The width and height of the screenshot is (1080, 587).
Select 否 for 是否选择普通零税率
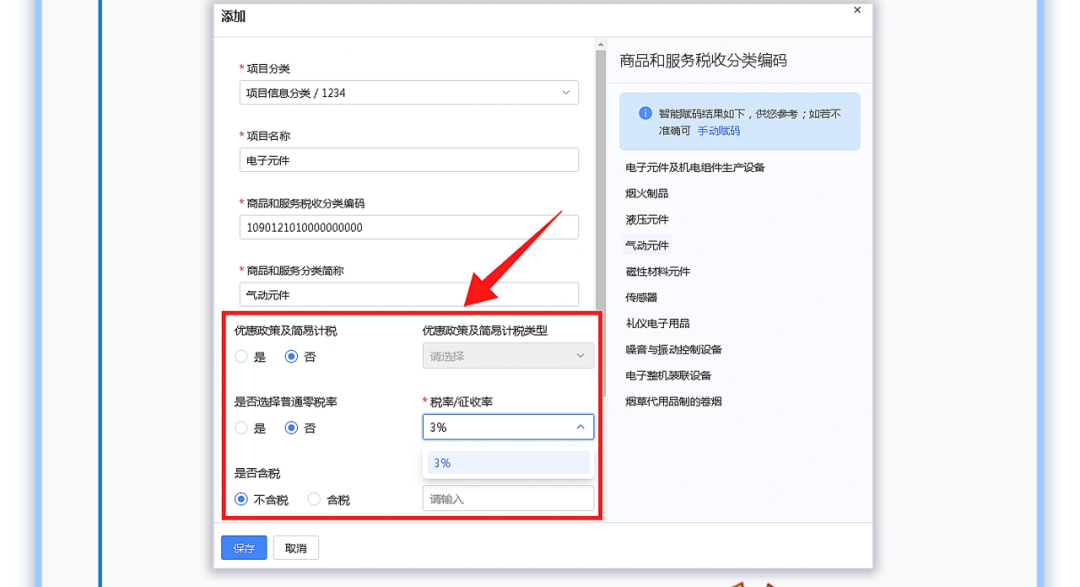(291, 428)
